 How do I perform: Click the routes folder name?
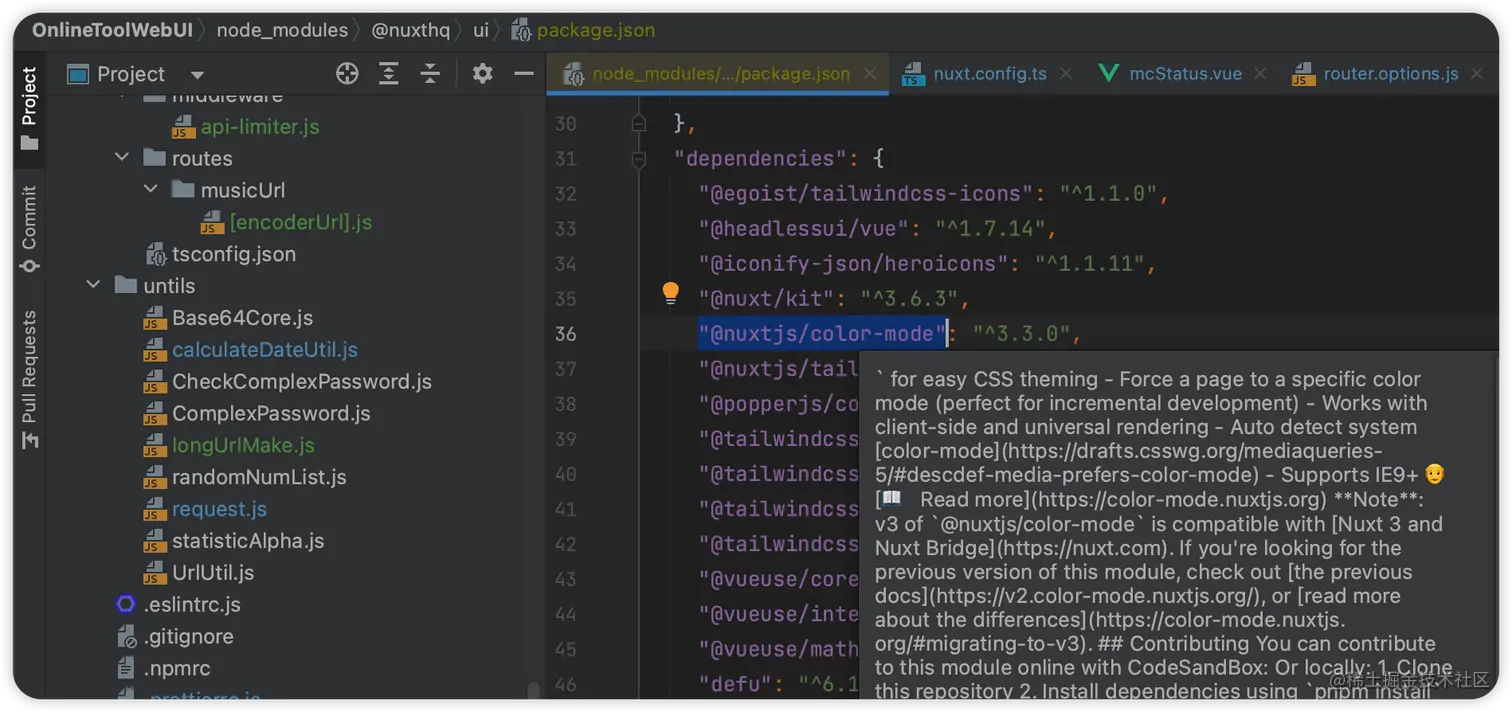[202, 158]
